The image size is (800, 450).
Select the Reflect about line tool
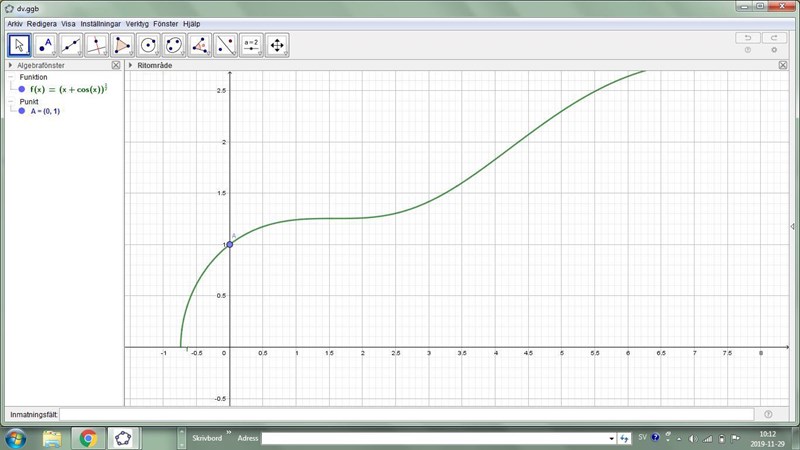click(x=226, y=45)
